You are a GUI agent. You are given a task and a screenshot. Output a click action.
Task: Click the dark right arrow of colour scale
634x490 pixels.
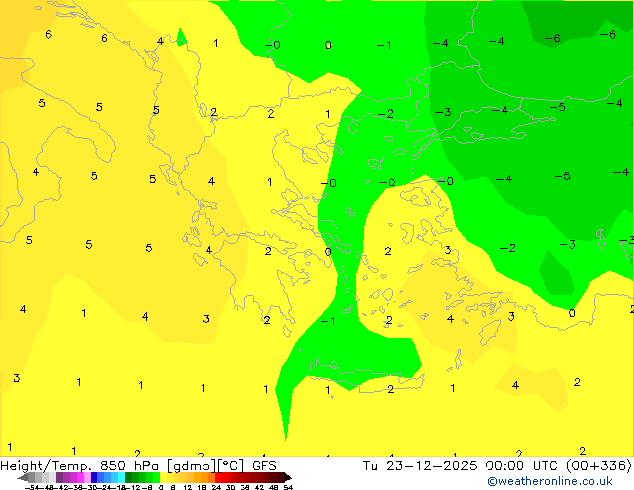tap(288, 477)
